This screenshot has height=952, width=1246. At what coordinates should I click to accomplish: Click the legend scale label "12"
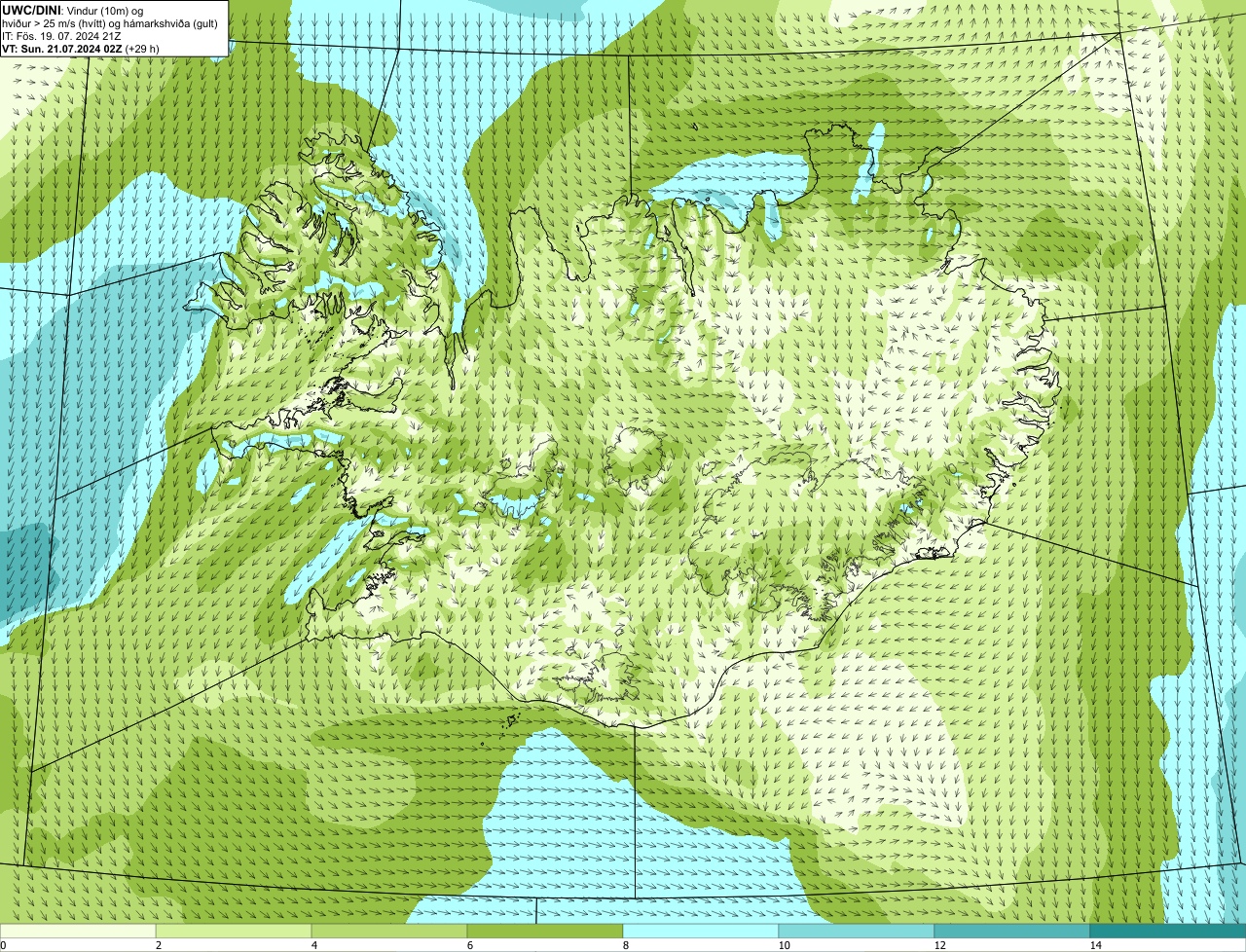pos(939,945)
